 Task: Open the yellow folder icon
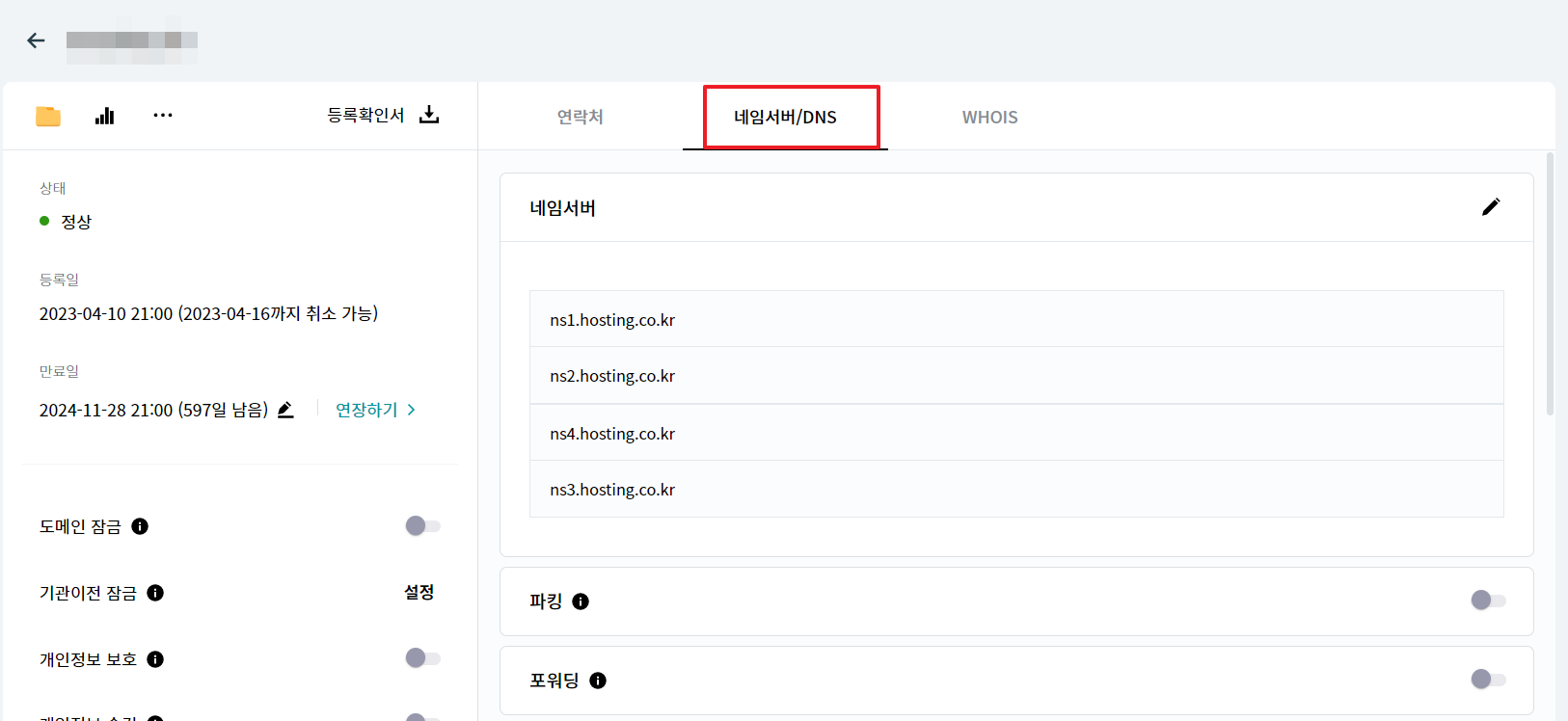(x=48, y=117)
